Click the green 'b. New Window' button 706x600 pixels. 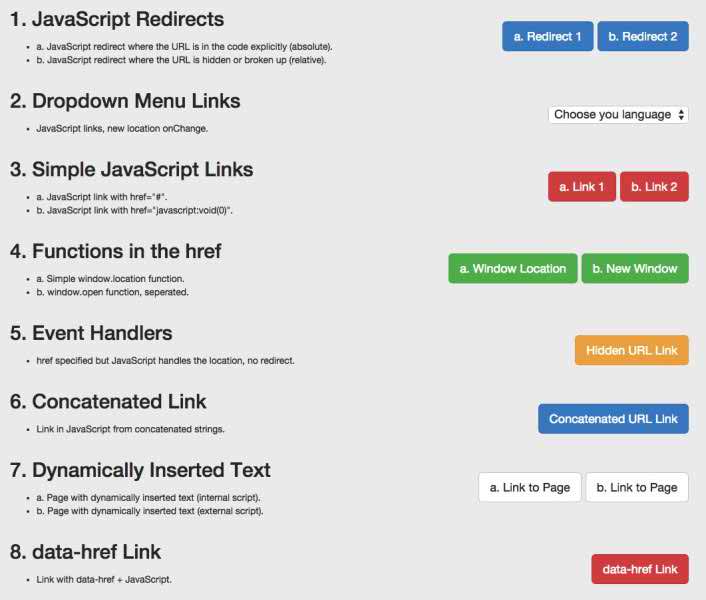coord(635,268)
